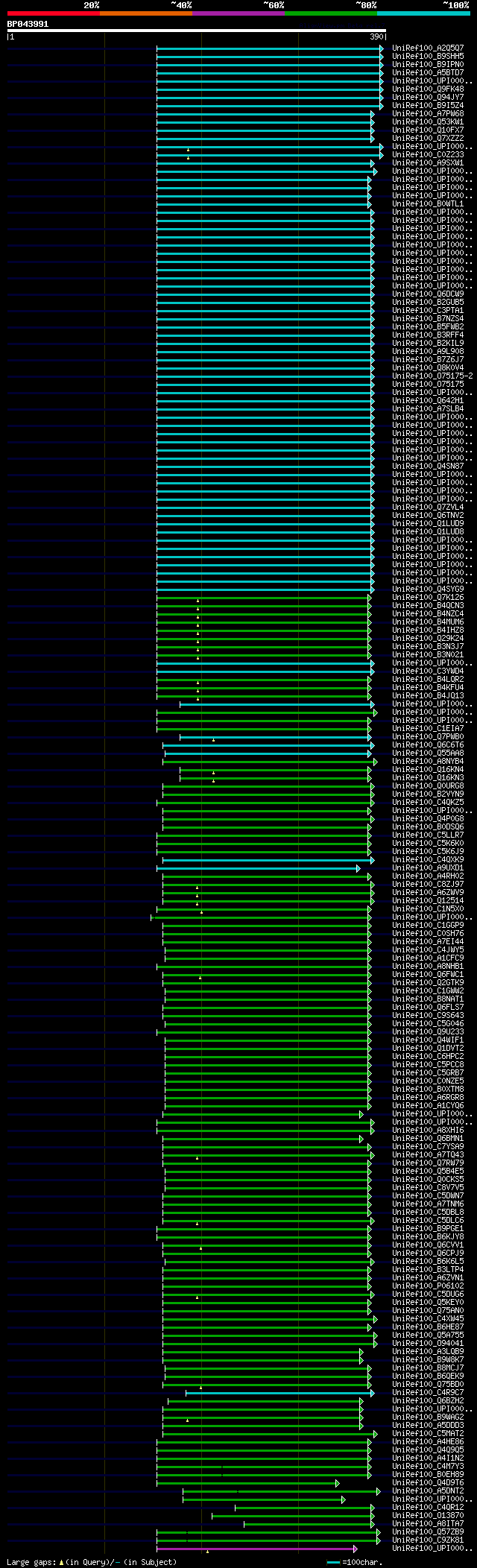477x1568 pixels.
Task: Select the UniRef100_Q7XZZ2 label
Action: coord(428,138)
